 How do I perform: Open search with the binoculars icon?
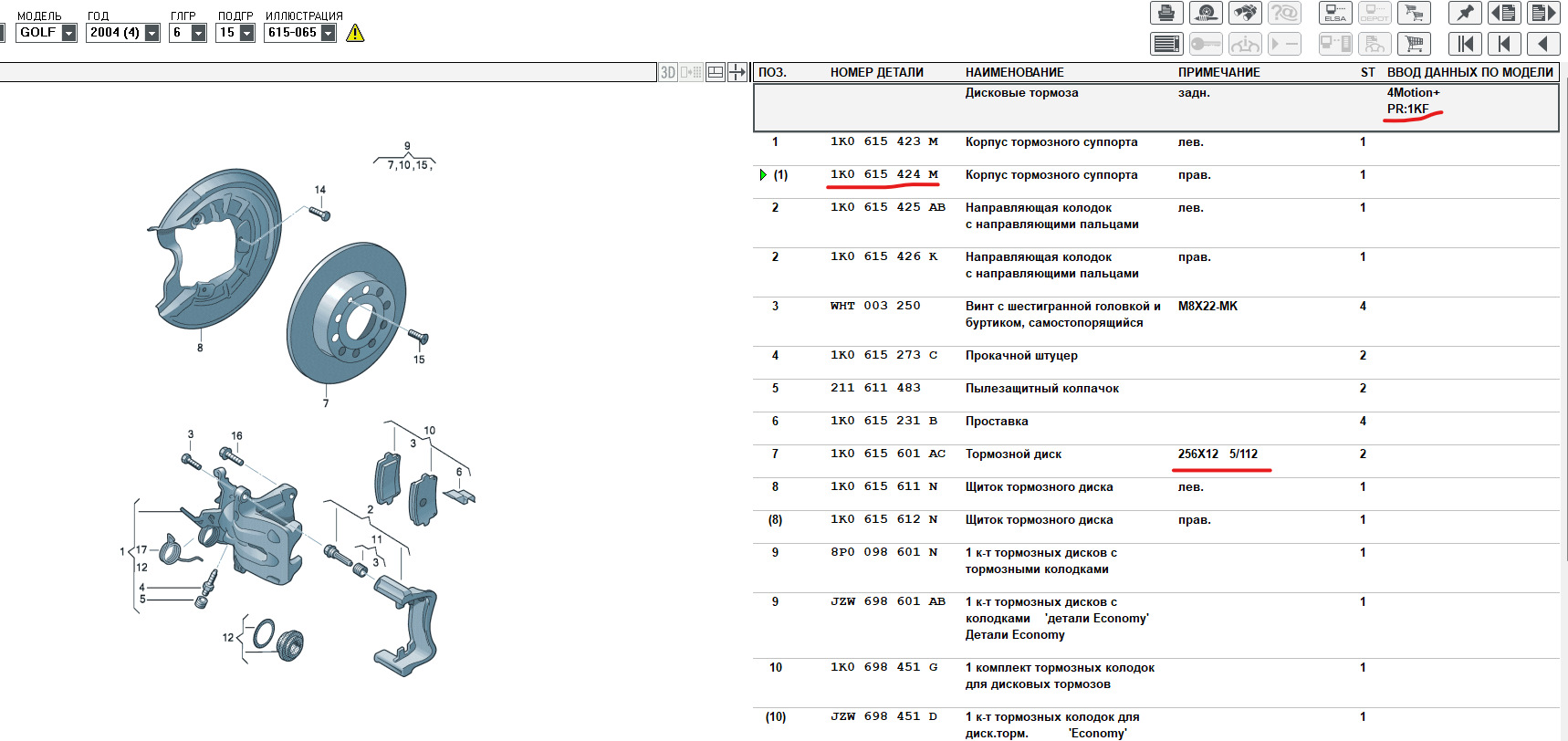tap(1245, 13)
